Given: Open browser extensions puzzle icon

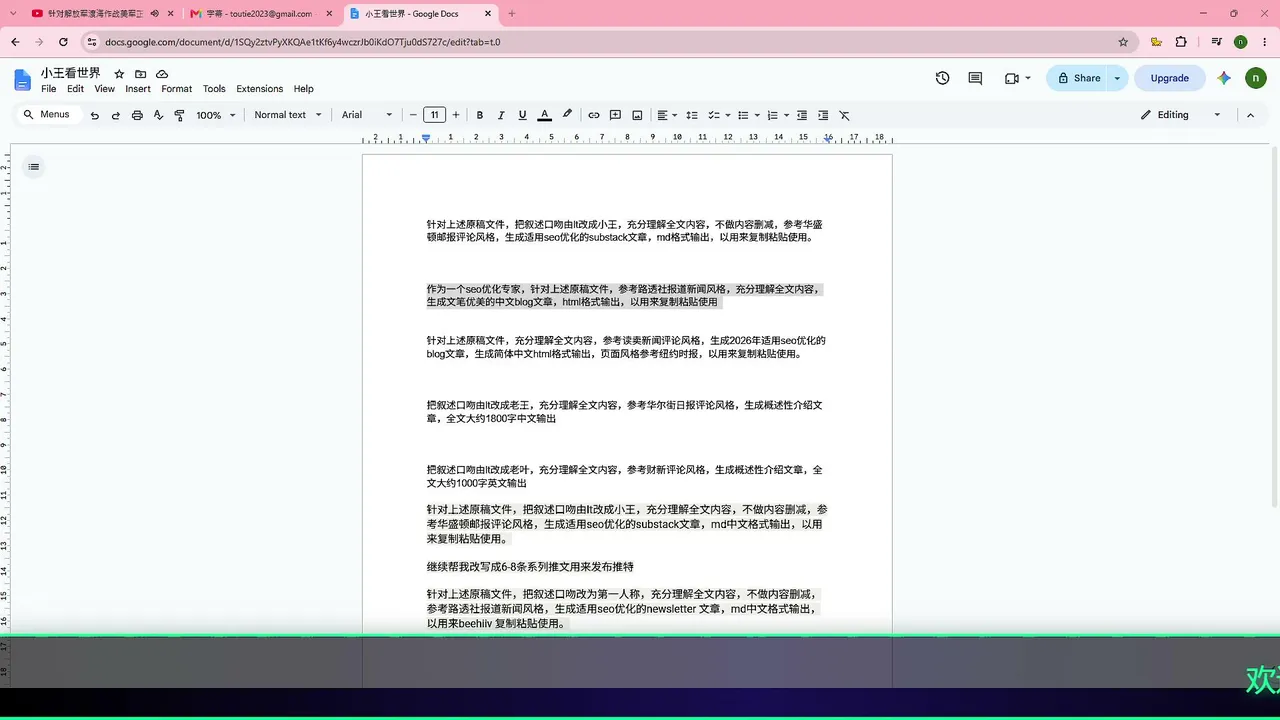Looking at the screenshot, I should [x=1181, y=42].
